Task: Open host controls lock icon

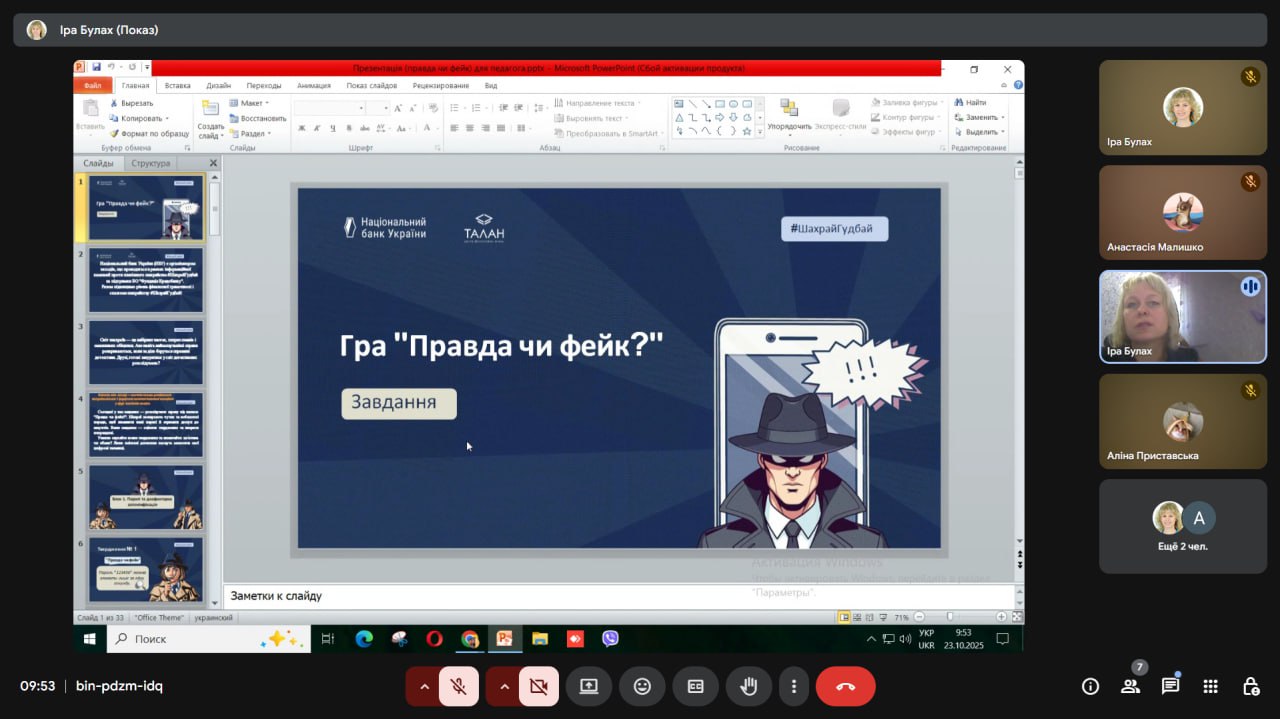Action: pyautogui.click(x=1250, y=686)
